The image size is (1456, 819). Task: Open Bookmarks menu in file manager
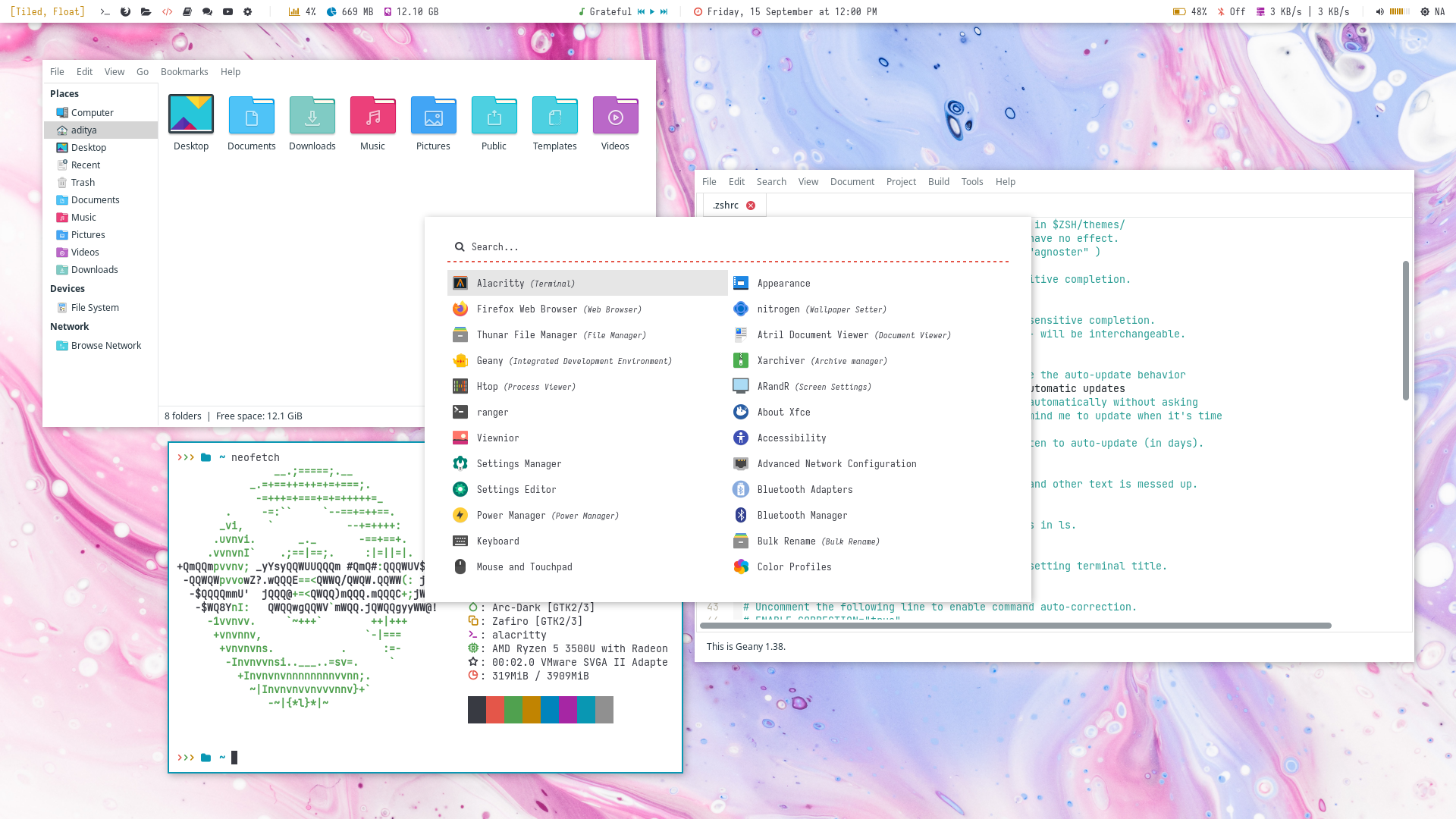pyautogui.click(x=184, y=71)
